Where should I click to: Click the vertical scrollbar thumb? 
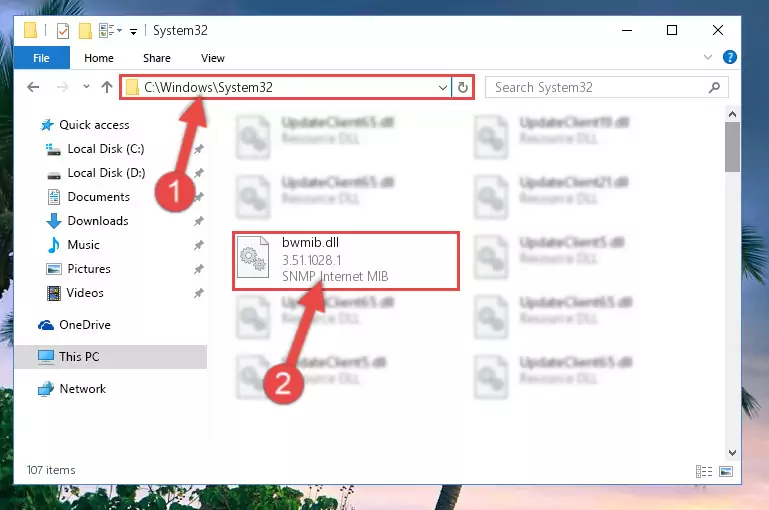tap(732, 147)
